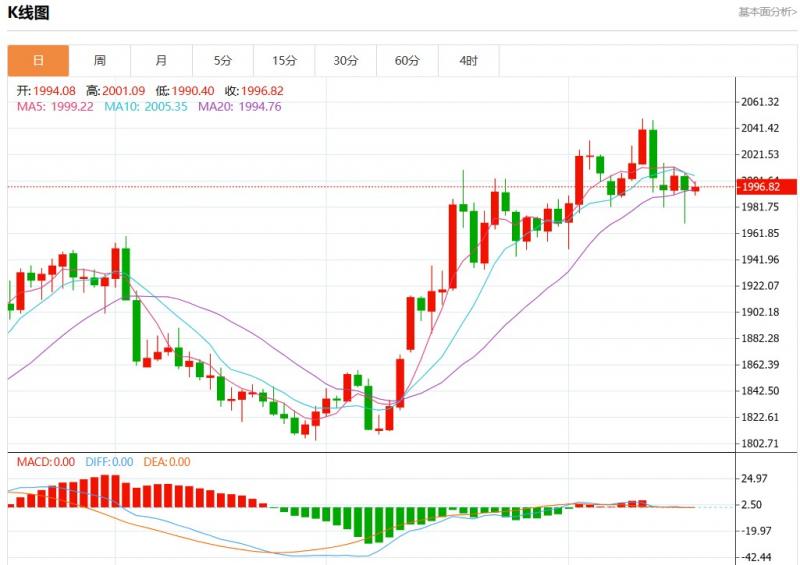The width and height of the screenshot is (800, 565).
Task: Click the 2061.32 price axis label
Action: tap(762, 102)
